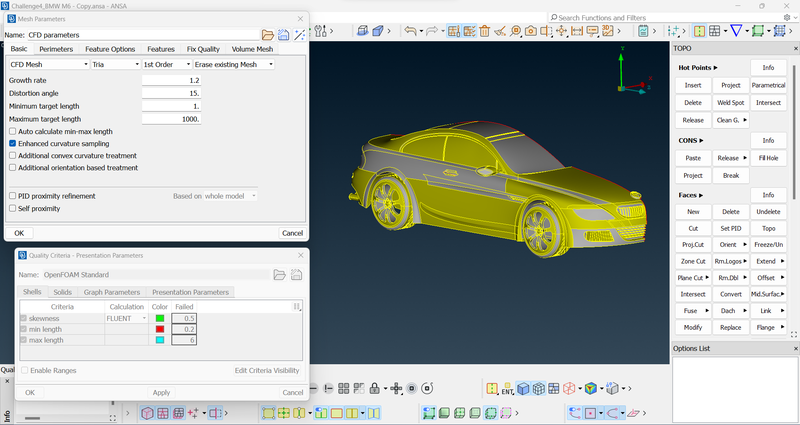Viewport: 800px width, 425px height.
Task: Open the Tria element type dropdown
Action: [x=116, y=64]
